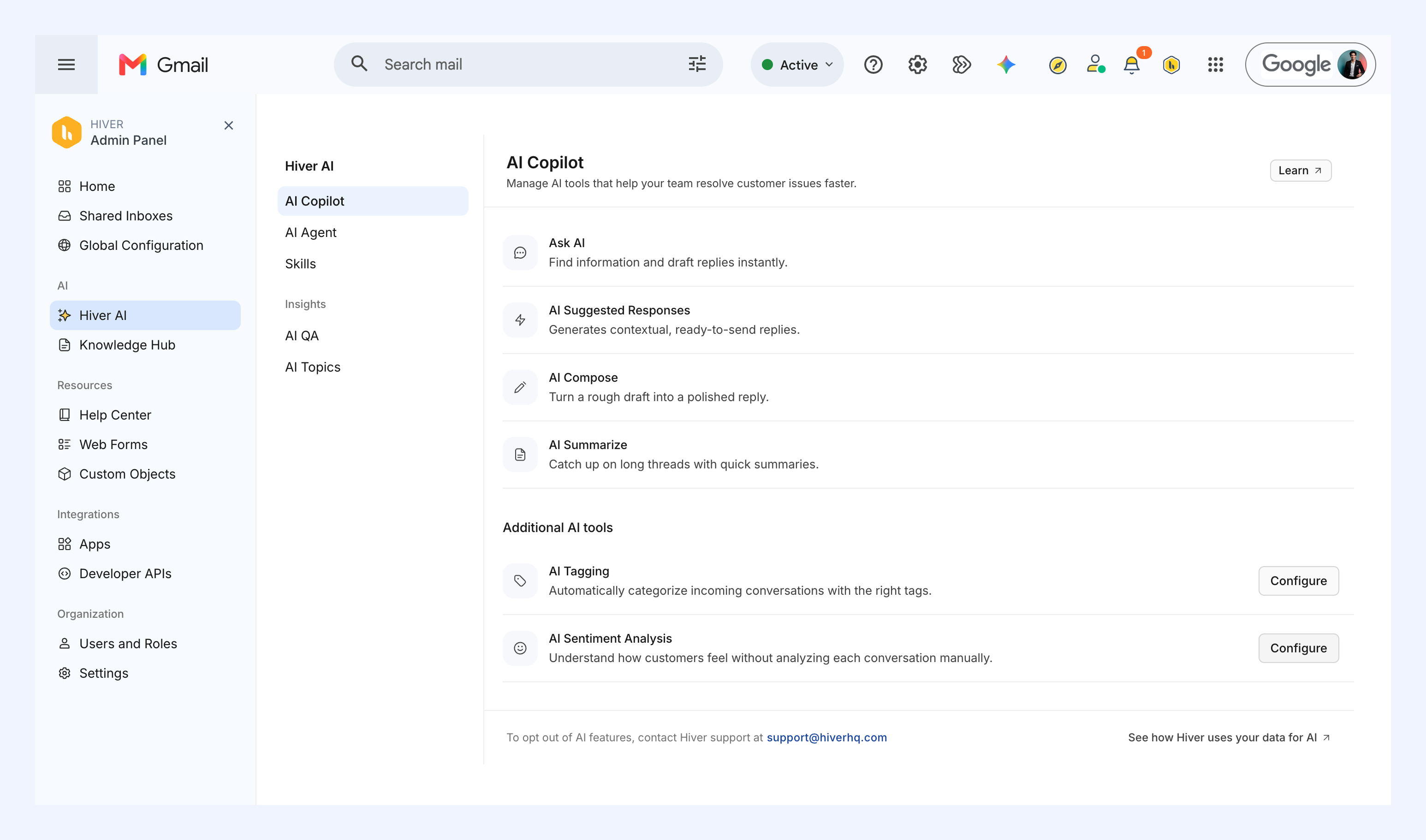Click the Learn button

tap(1301, 171)
